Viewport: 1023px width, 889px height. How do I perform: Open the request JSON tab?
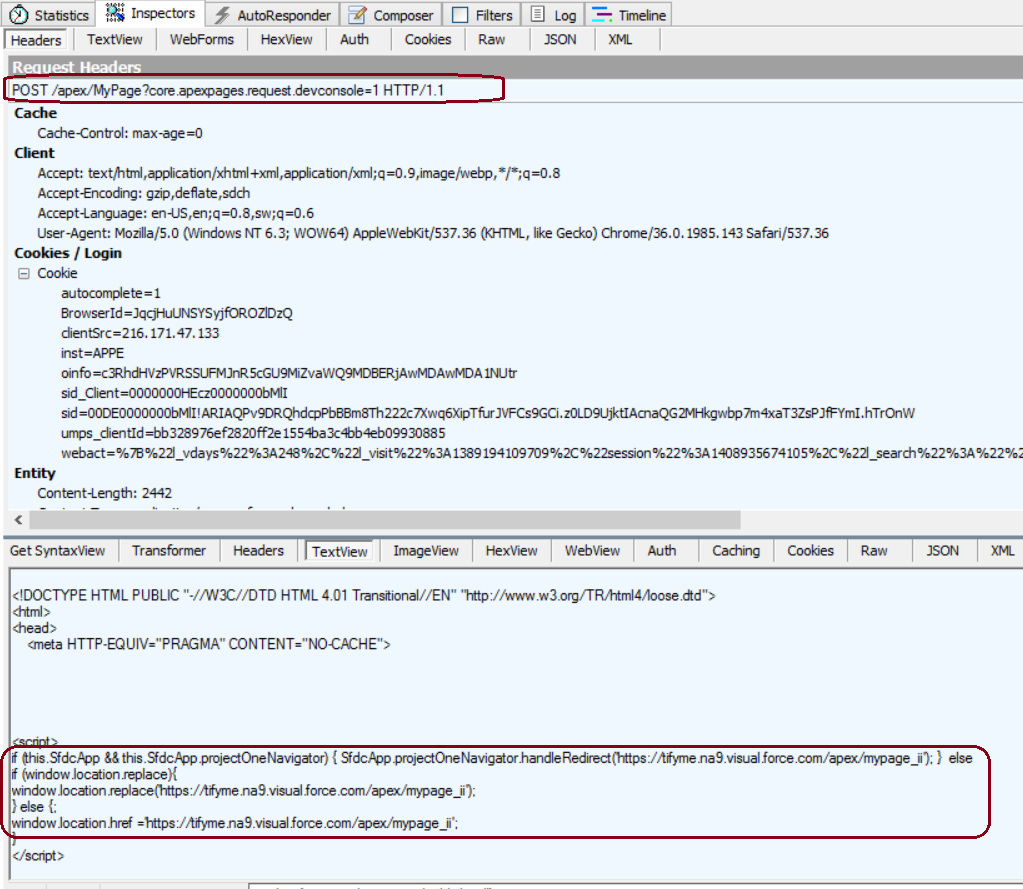coord(560,39)
